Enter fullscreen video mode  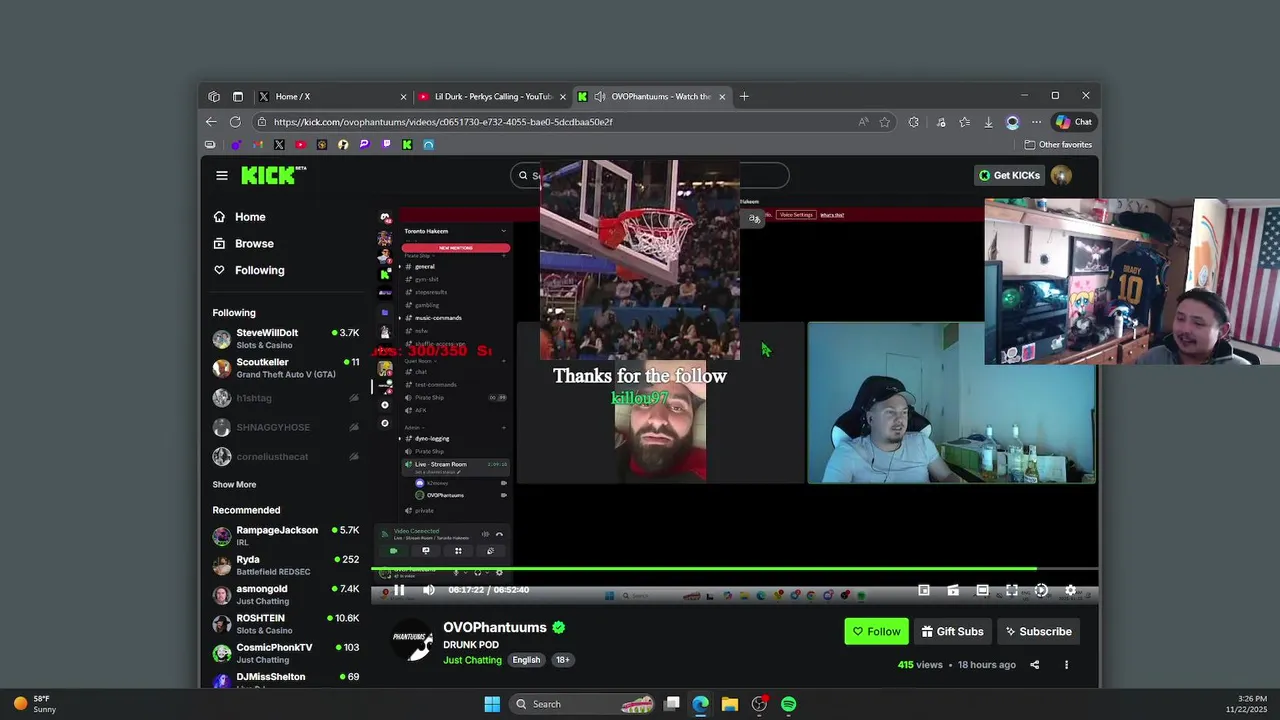pos(1012,590)
